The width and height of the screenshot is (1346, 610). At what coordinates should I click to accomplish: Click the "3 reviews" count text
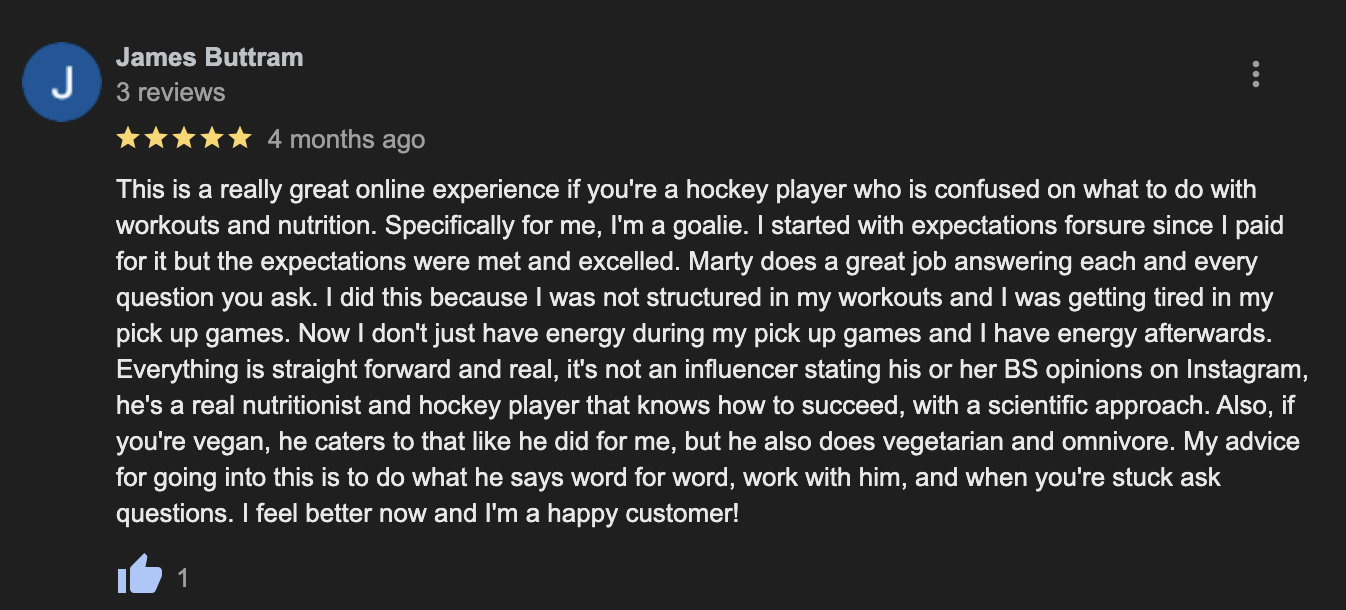pos(170,93)
